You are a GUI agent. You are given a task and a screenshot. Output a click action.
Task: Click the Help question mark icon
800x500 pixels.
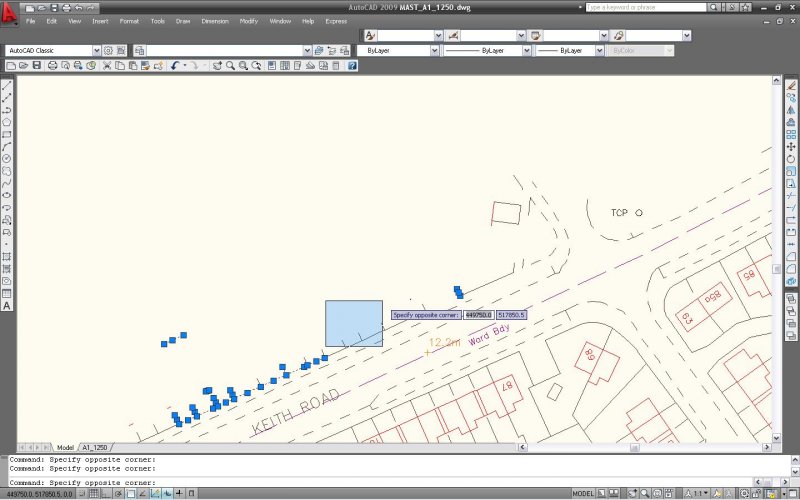(352, 65)
